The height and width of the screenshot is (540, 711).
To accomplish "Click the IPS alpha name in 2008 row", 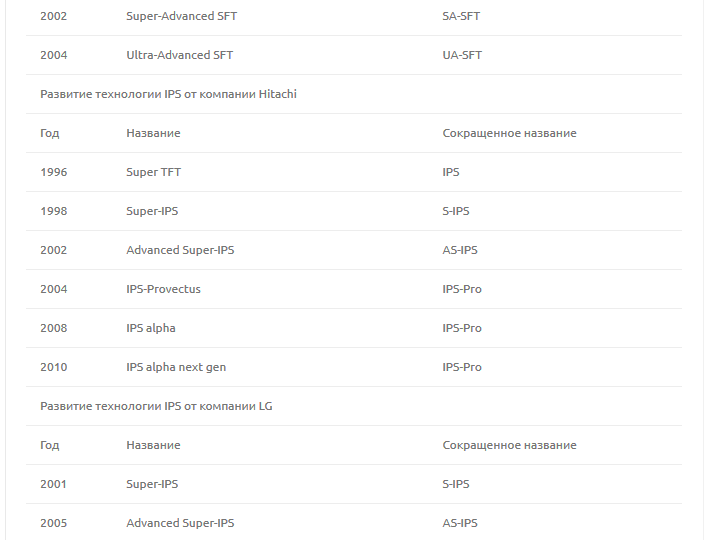I will [150, 329].
